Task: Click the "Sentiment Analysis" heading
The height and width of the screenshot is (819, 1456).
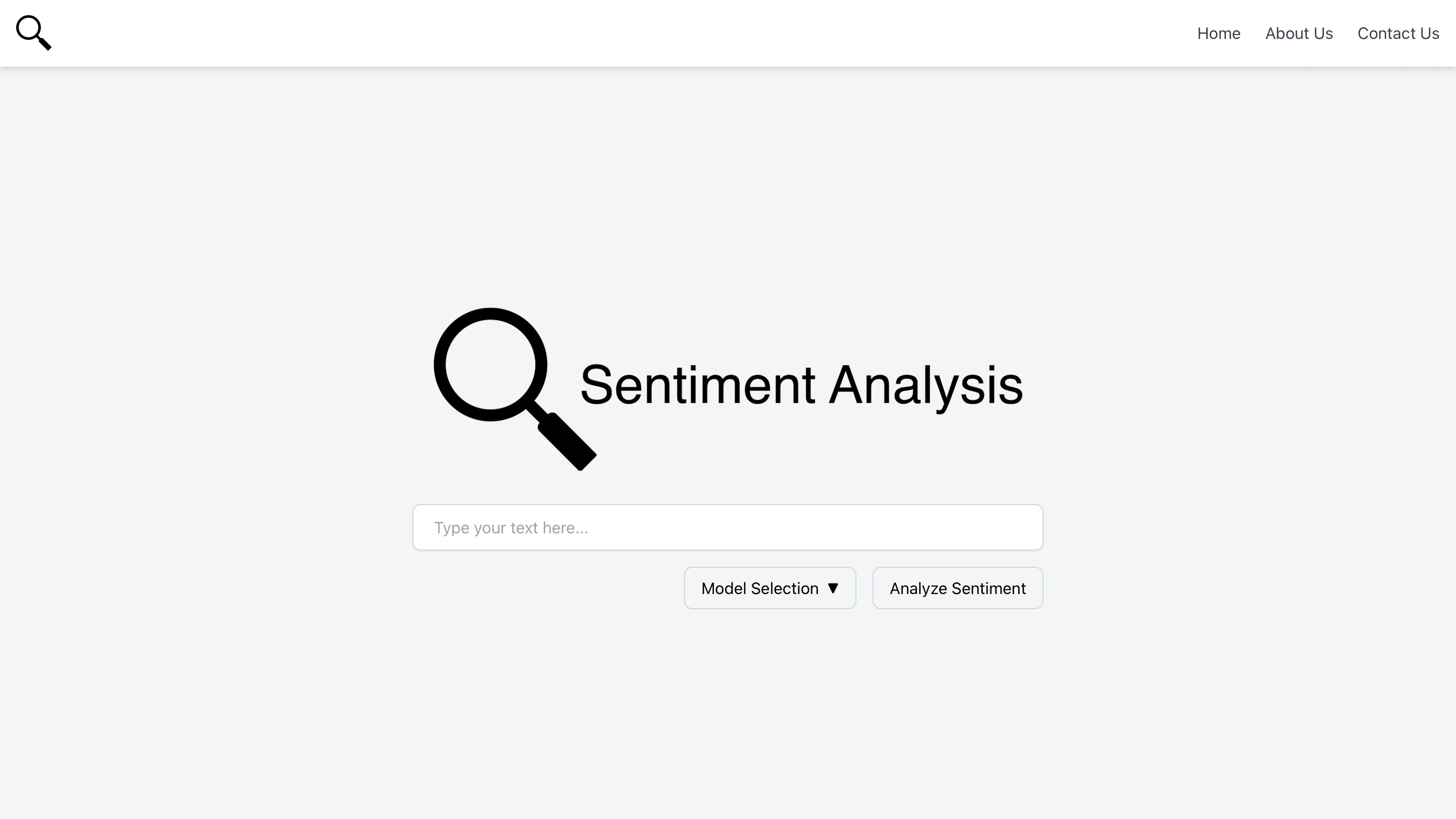Action: coord(801,385)
